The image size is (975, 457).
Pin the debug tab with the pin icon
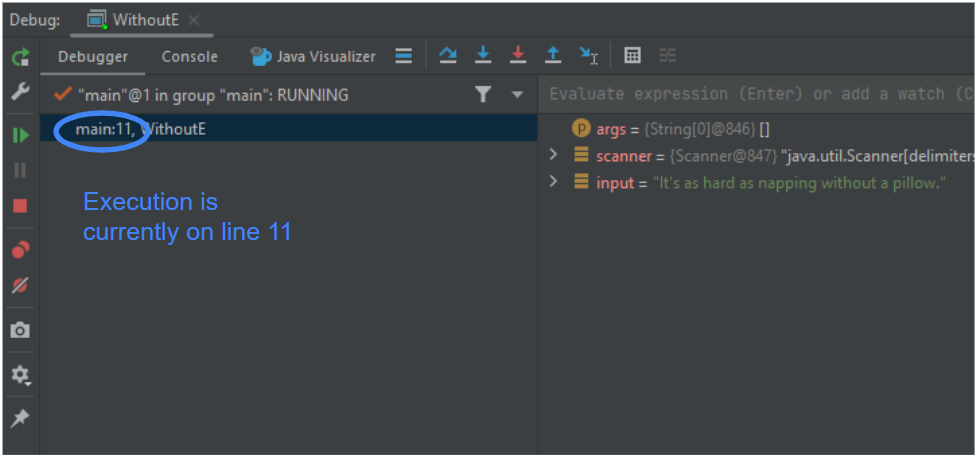20,418
